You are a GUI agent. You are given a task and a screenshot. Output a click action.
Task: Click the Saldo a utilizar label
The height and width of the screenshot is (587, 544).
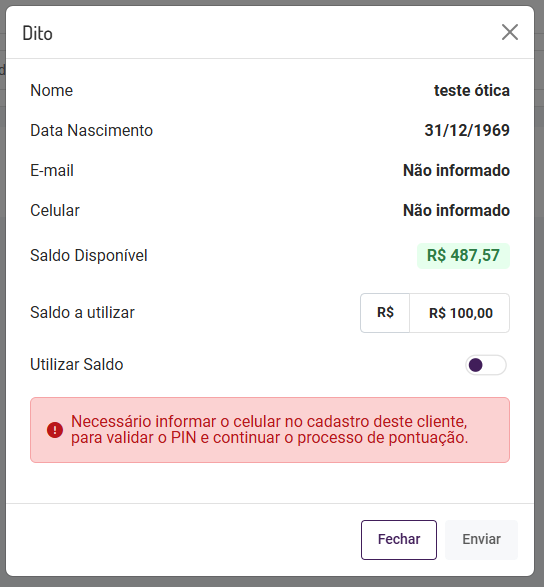click(82, 313)
